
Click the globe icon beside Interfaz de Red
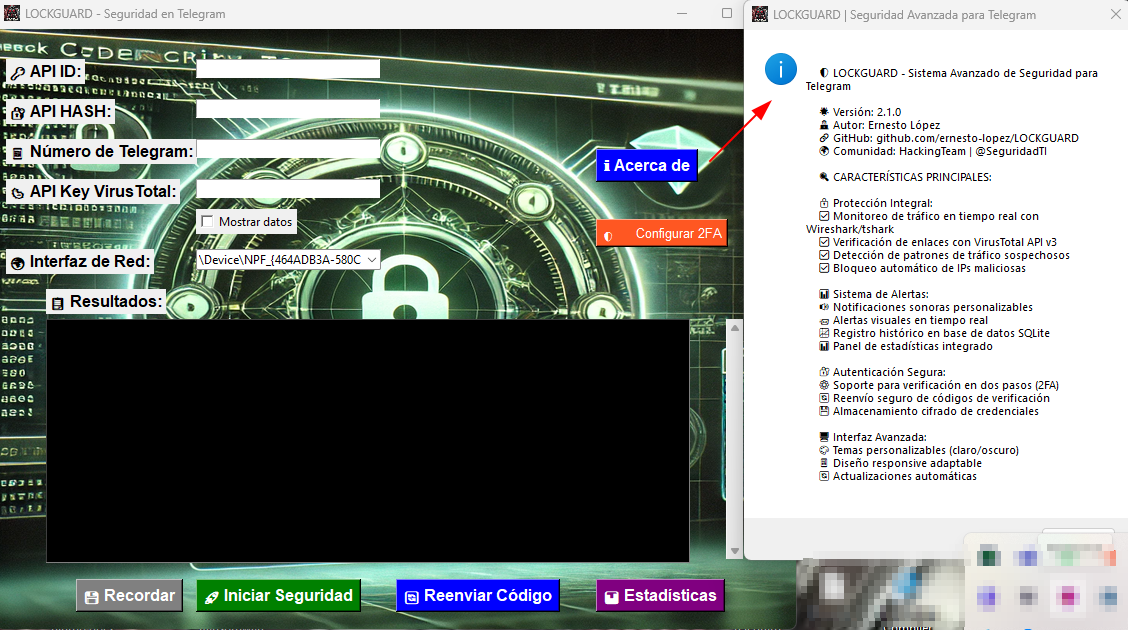click(18, 263)
